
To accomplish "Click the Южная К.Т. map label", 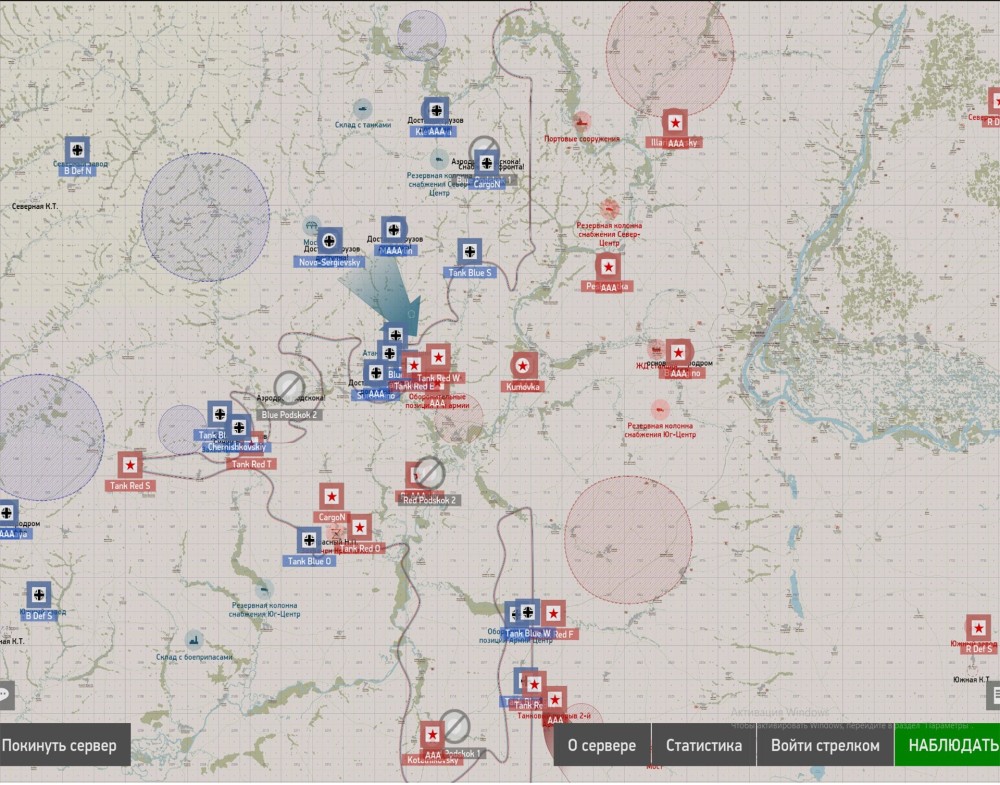I will (971, 680).
